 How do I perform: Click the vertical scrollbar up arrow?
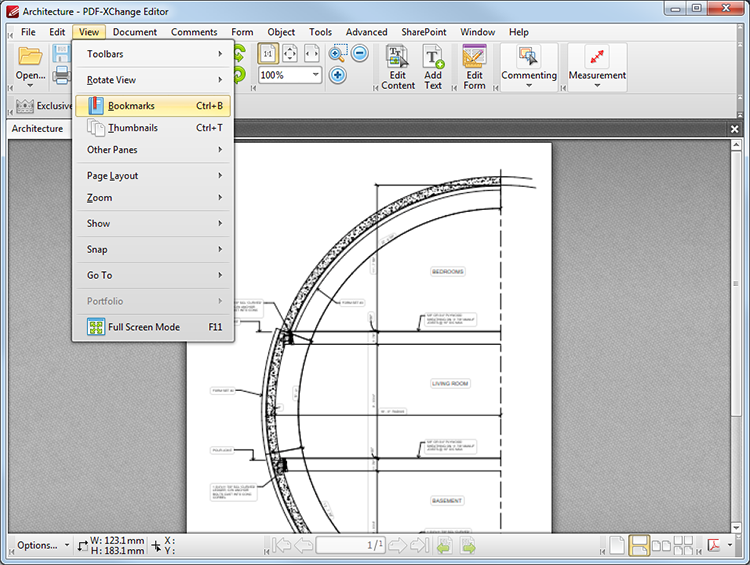pyautogui.click(x=736, y=144)
